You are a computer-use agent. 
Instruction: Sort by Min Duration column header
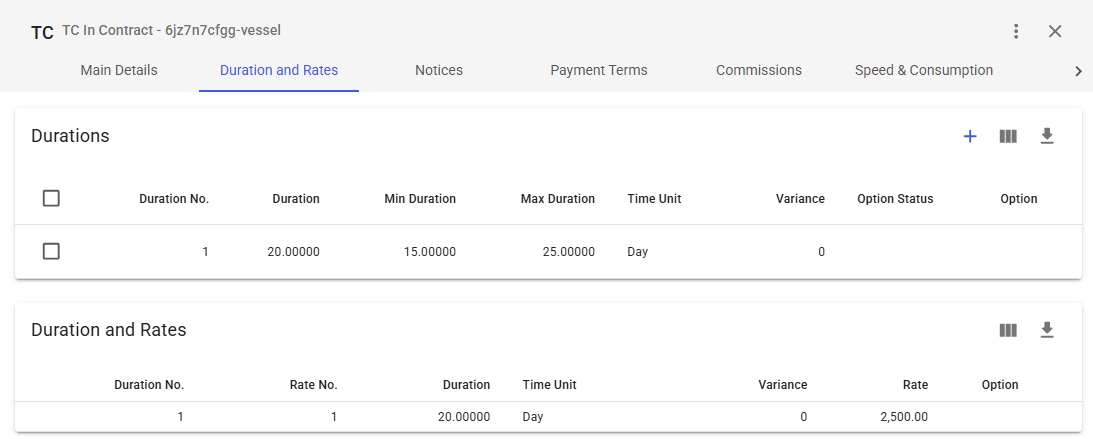point(420,199)
